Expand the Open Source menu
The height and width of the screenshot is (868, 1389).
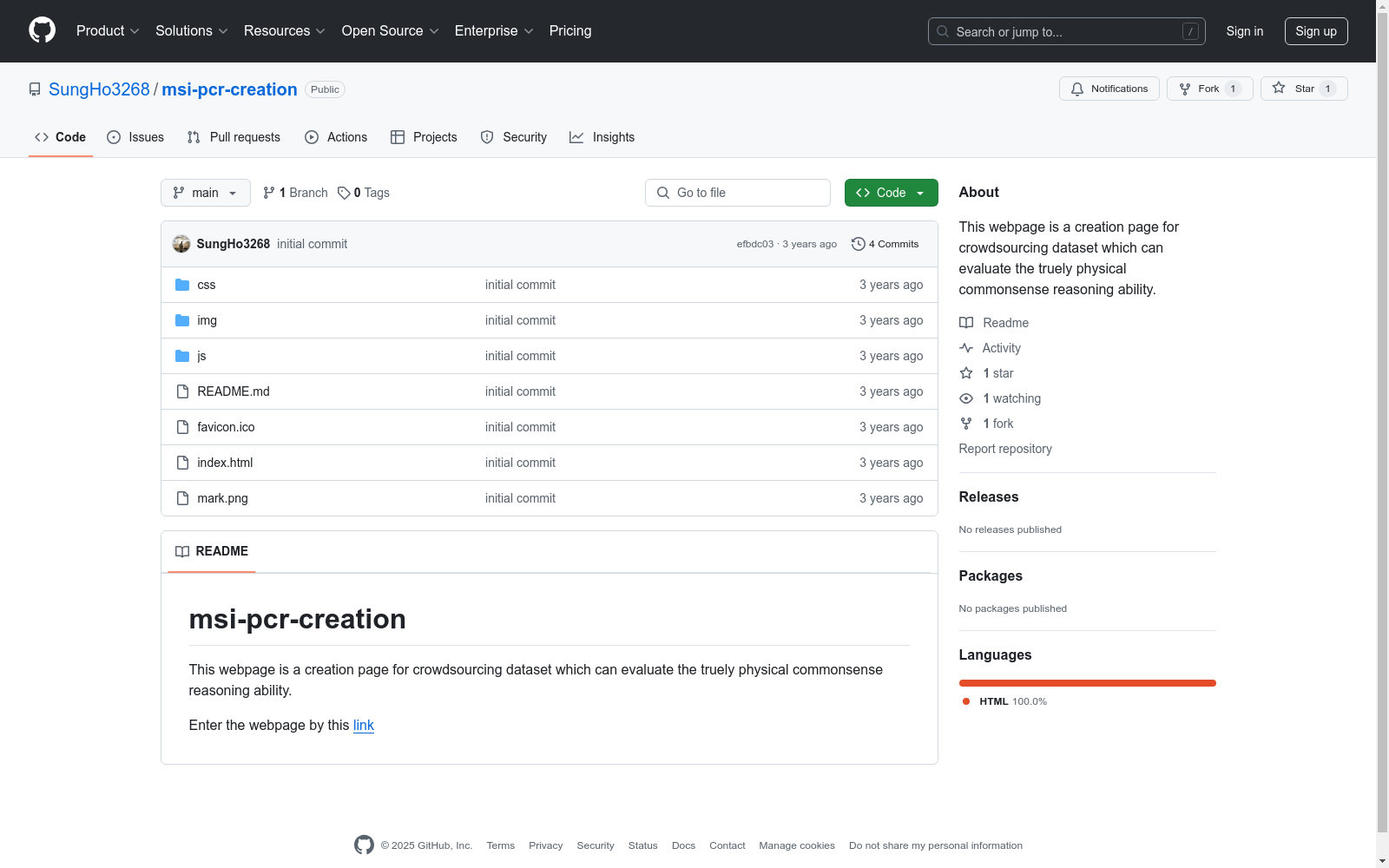pos(391,30)
